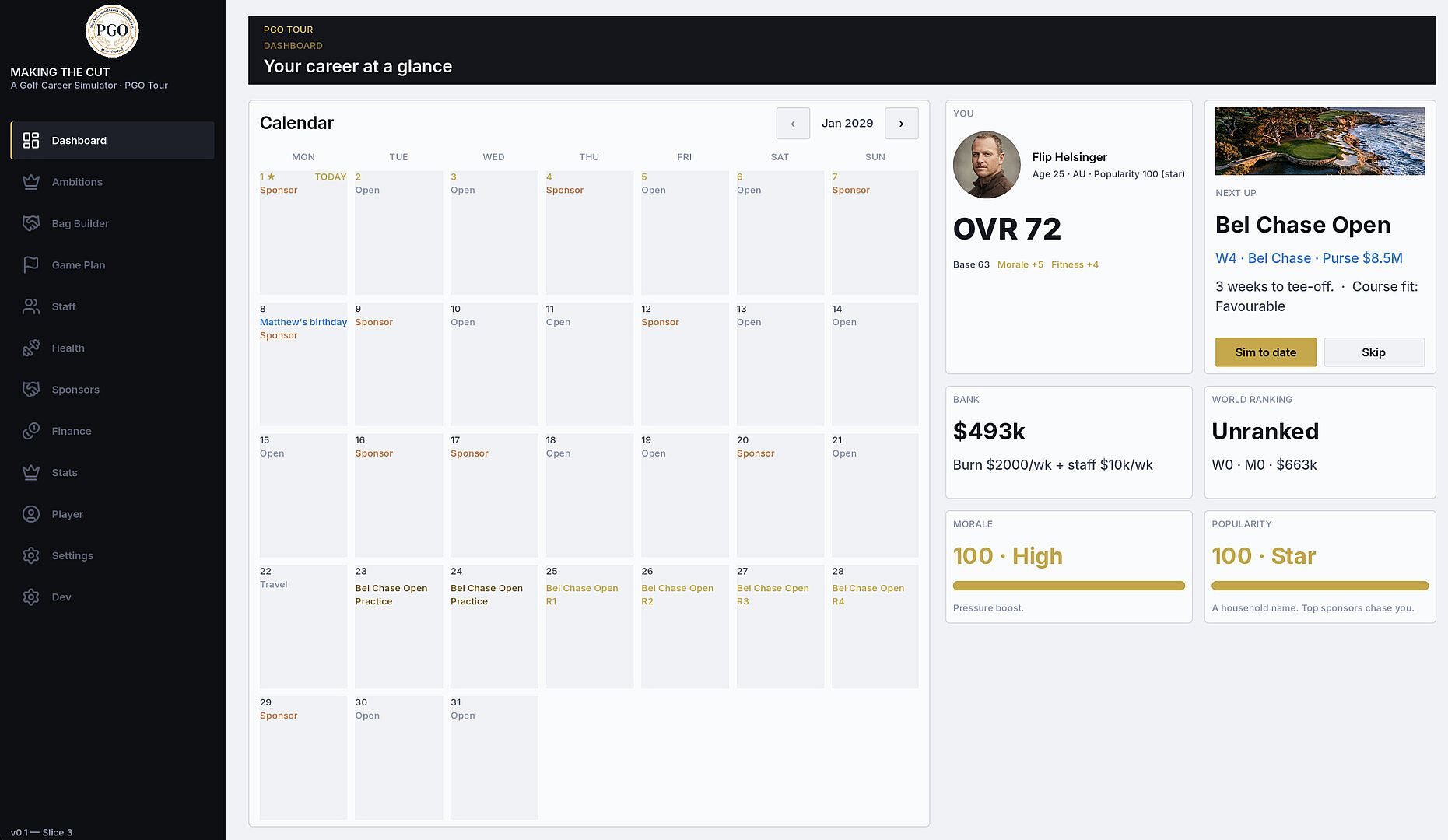This screenshot has width=1448, height=840.
Task: Advance calendar to next month
Action: pyautogui.click(x=902, y=124)
